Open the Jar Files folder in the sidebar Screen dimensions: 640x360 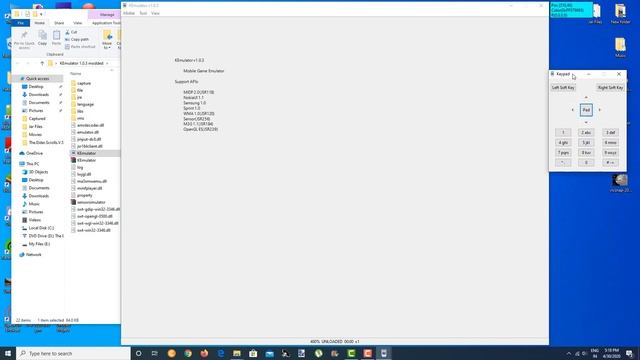click(36, 127)
